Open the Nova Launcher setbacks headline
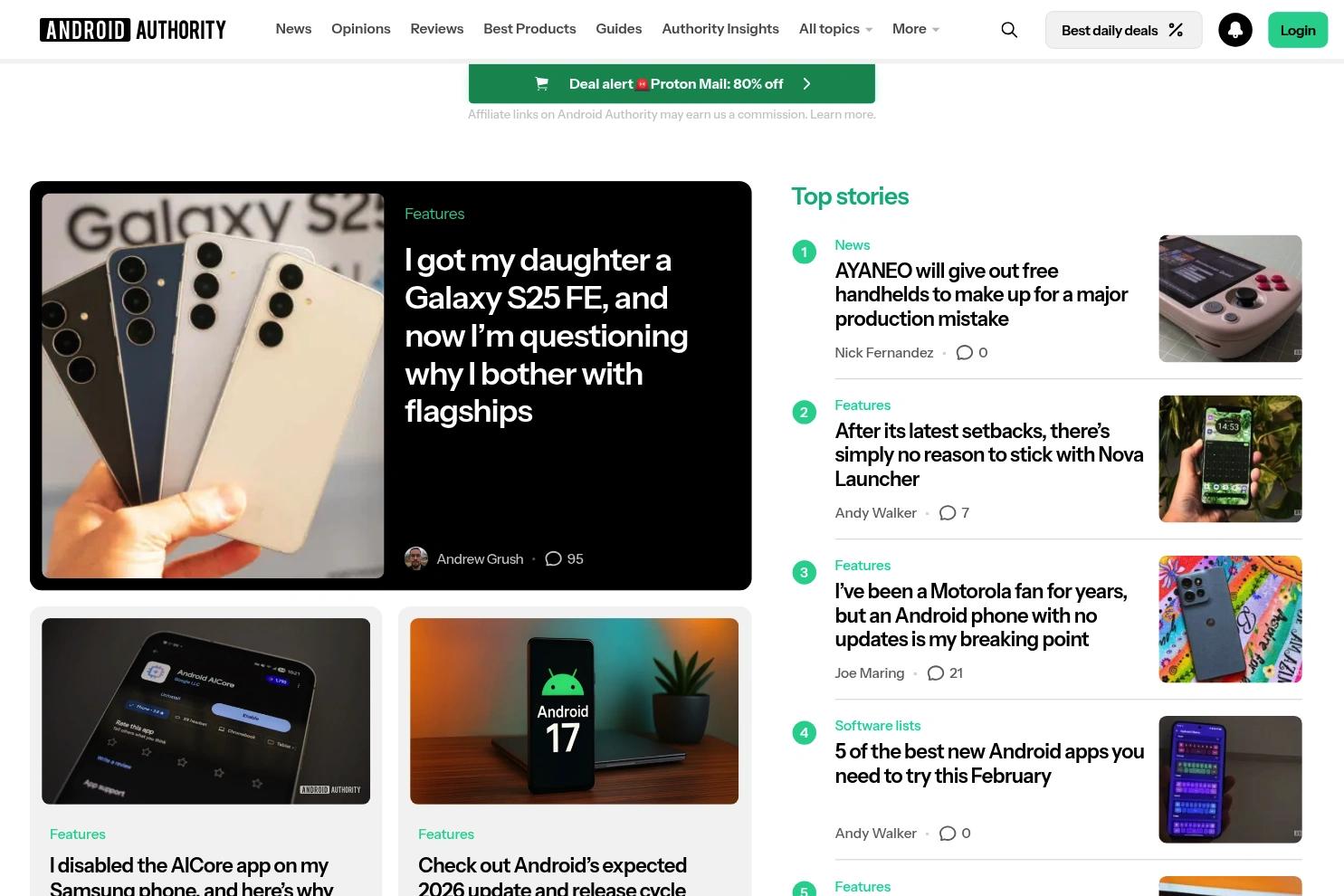This screenshot has height=896, width=1344. click(989, 455)
